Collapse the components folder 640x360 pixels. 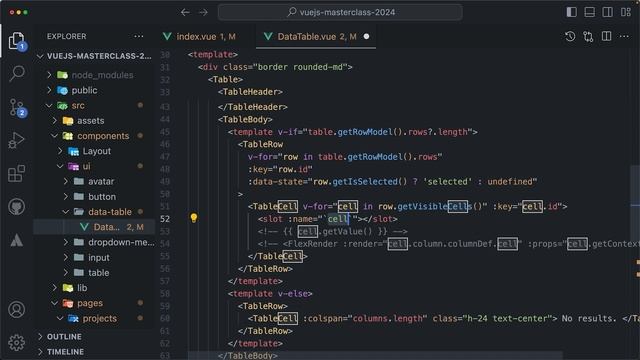tap(94, 136)
